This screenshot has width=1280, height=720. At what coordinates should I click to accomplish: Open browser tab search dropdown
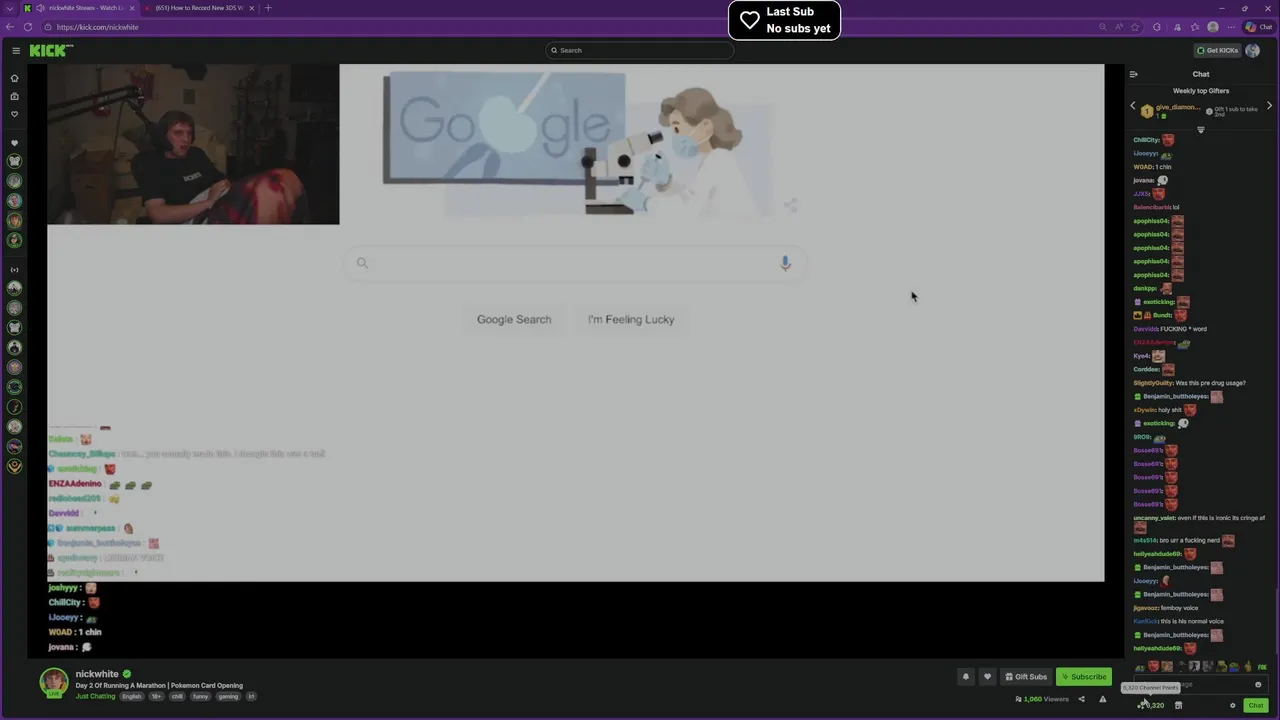coord(10,8)
